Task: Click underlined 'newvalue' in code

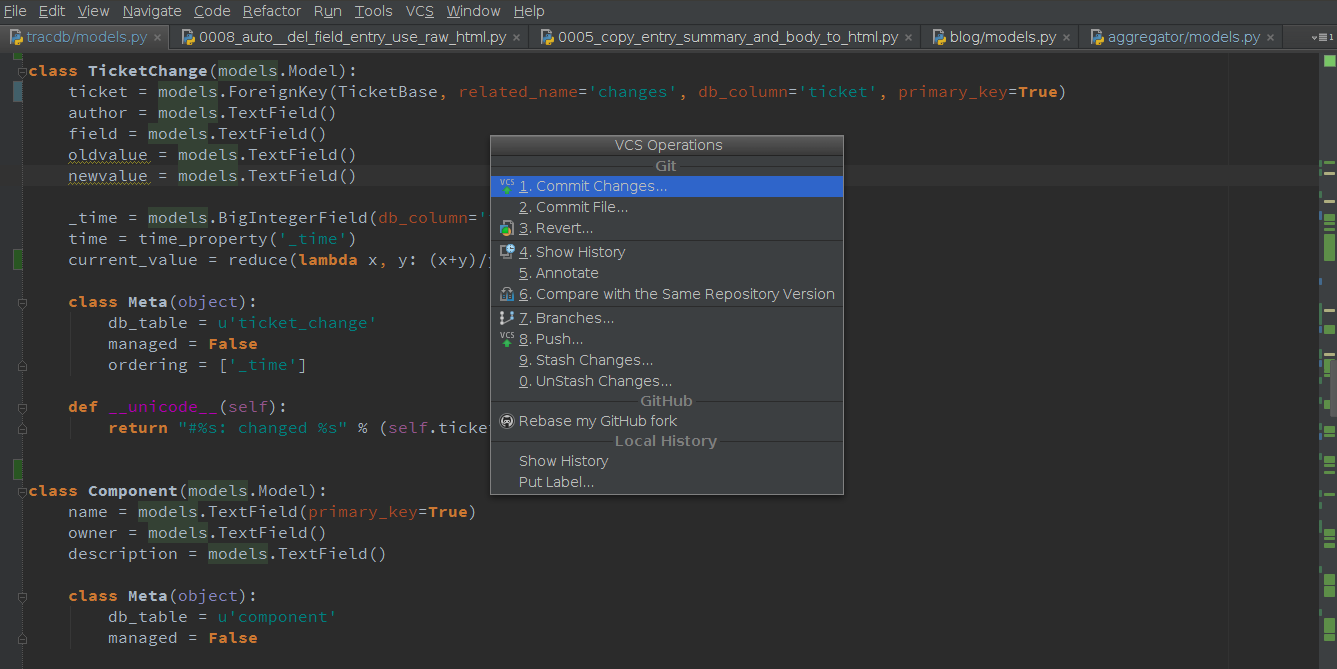Action: tap(108, 176)
